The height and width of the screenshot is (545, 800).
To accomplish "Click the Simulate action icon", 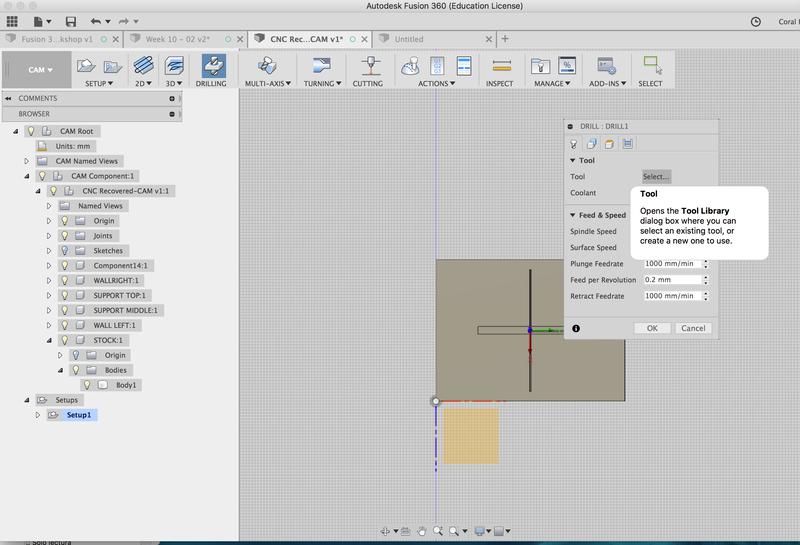I will pos(410,66).
